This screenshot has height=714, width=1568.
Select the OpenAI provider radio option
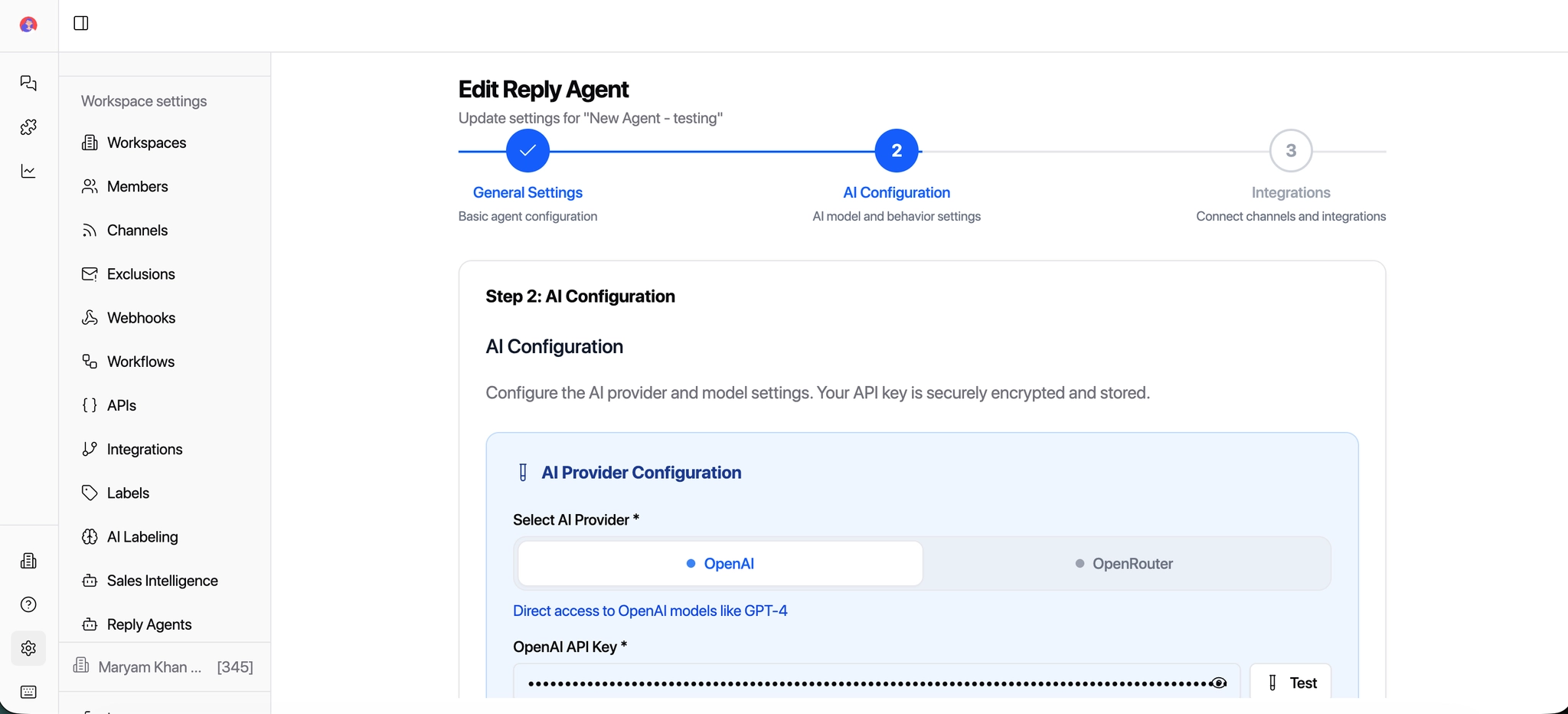coord(719,563)
